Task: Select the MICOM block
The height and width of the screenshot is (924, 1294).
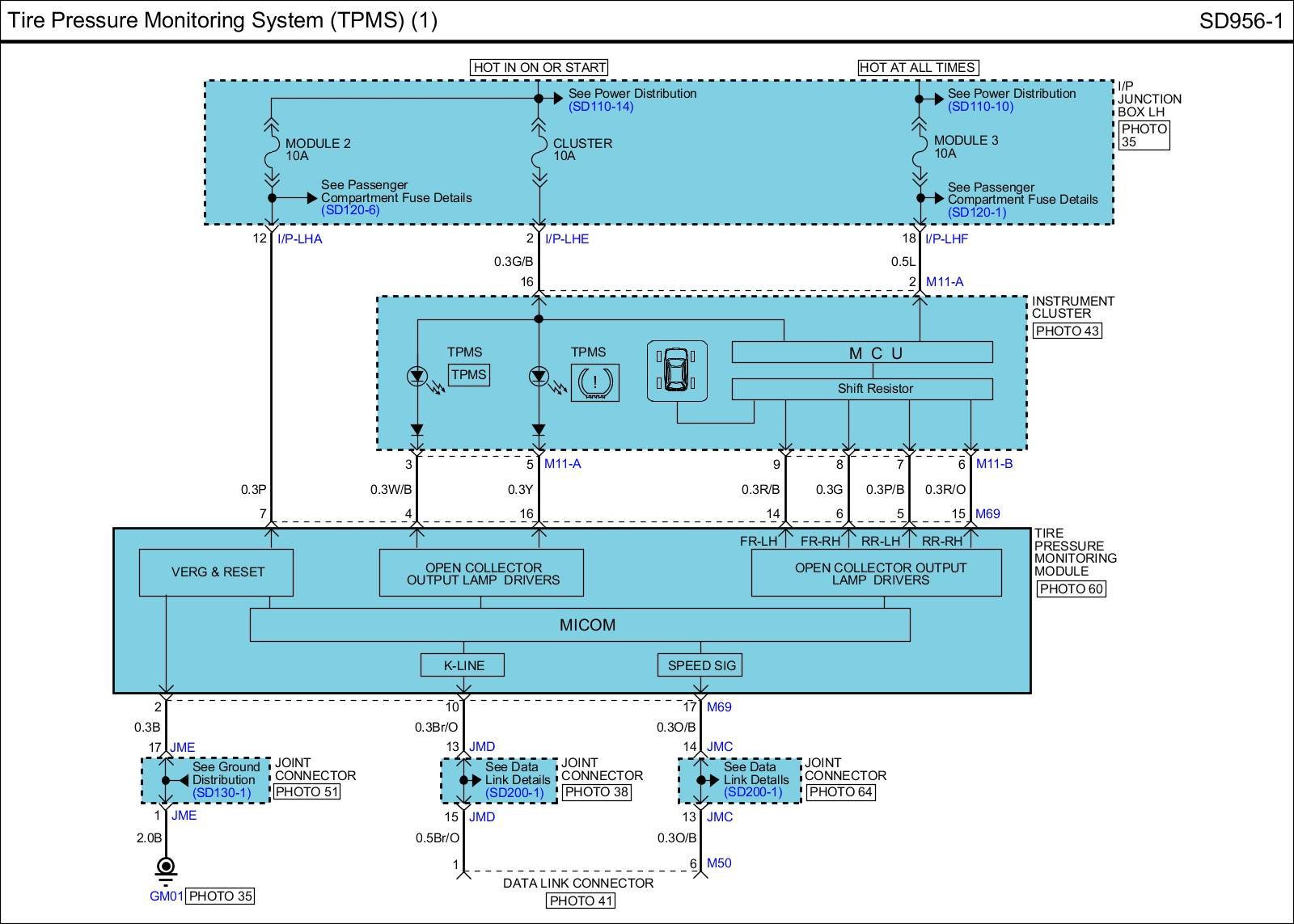Action: [x=580, y=625]
